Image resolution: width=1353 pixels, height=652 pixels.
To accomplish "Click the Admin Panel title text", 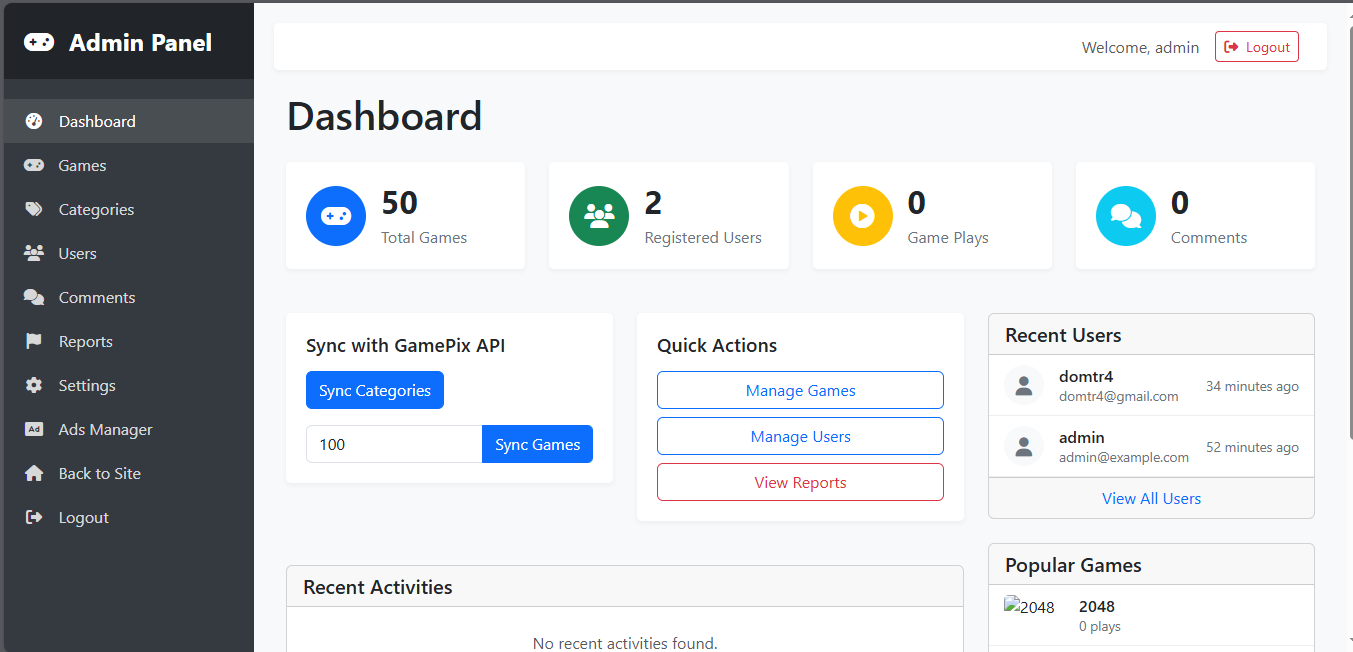I will point(141,42).
